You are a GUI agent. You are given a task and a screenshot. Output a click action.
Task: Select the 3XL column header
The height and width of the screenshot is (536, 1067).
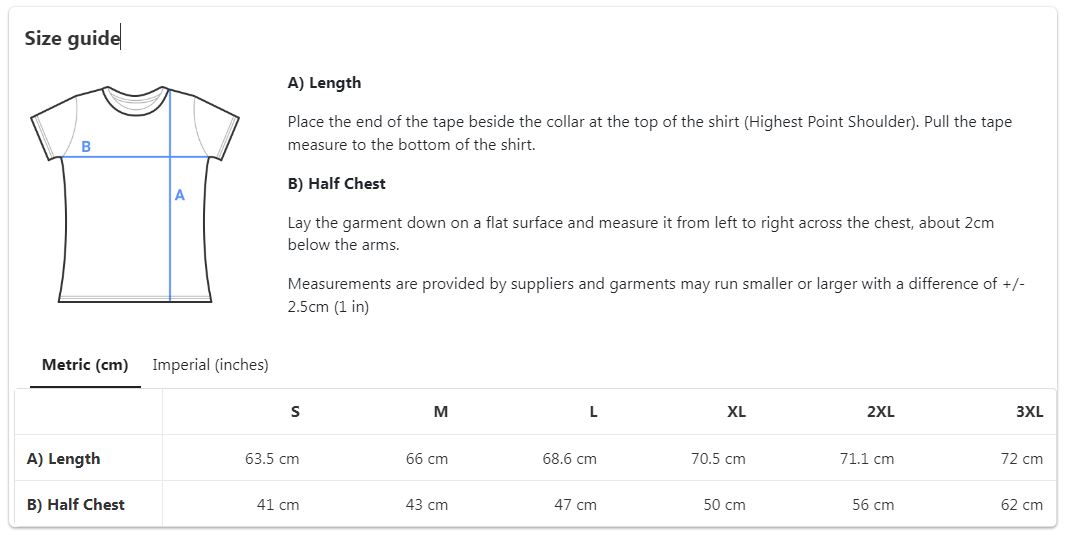coord(1030,412)
